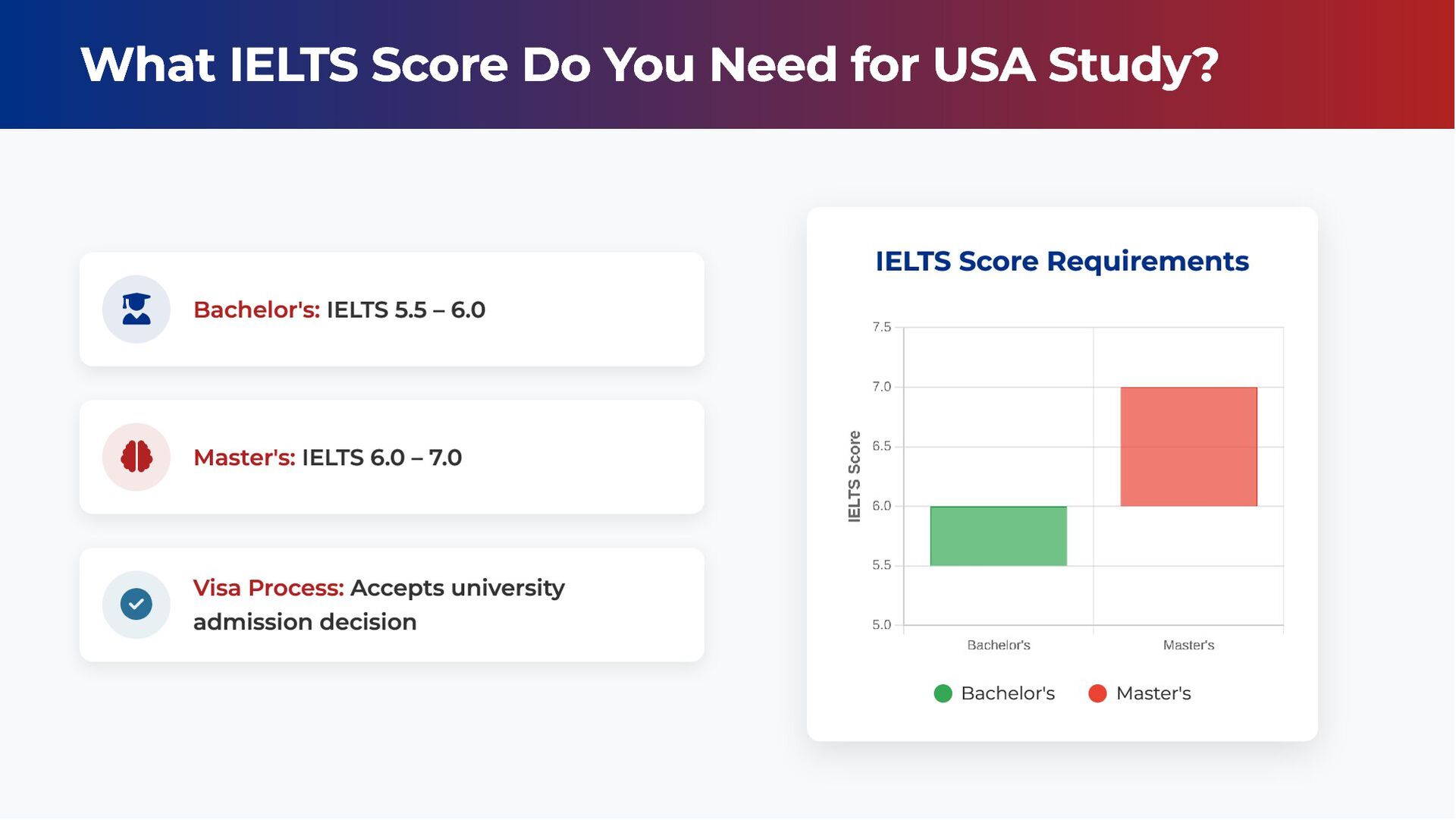Click the Master's legend text label

[x=1153, y=693]
